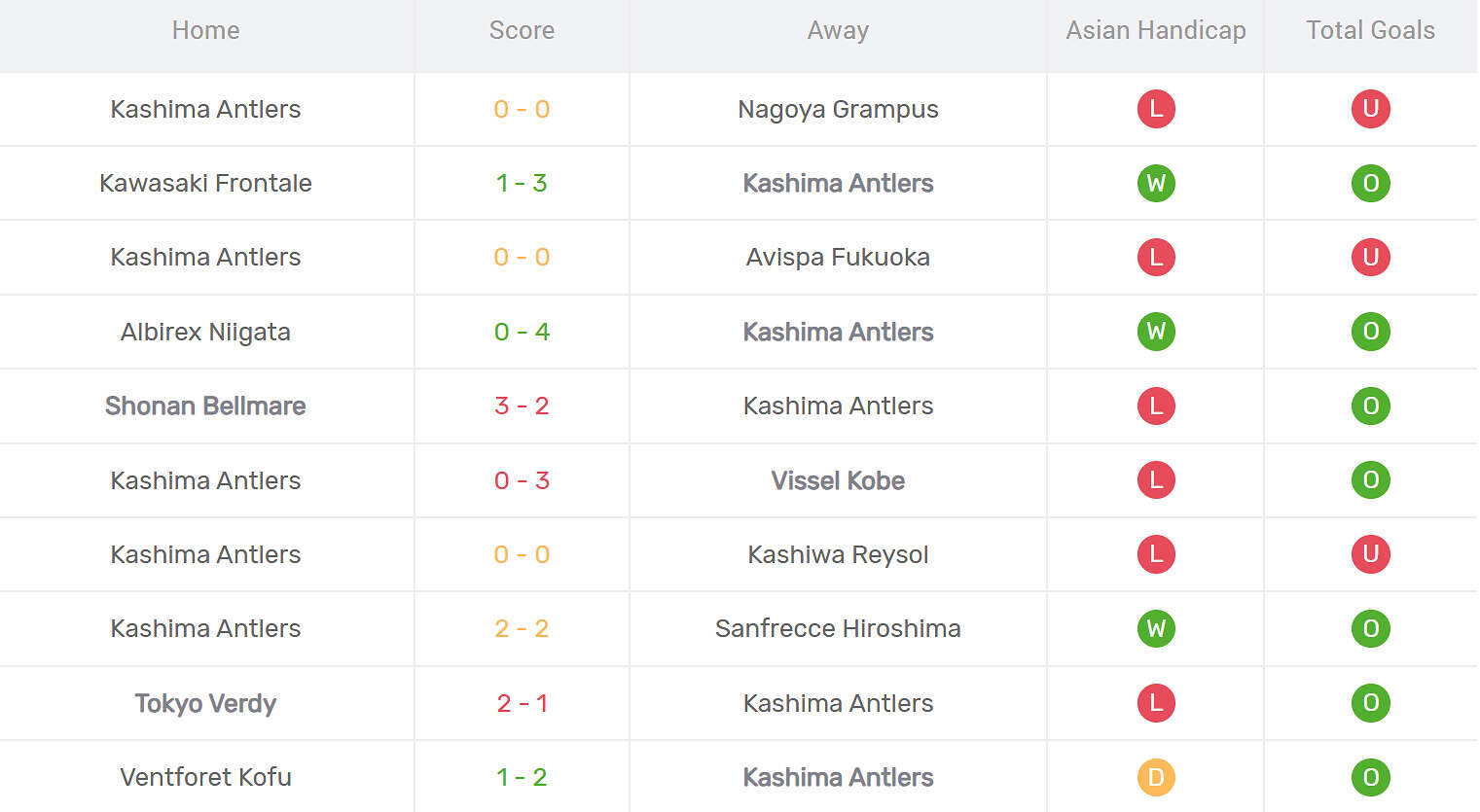Click the red L badge in Nagoya Grampus row
The width and height of the screenshot is (1480, 812).
click(x=1156, y=109)
